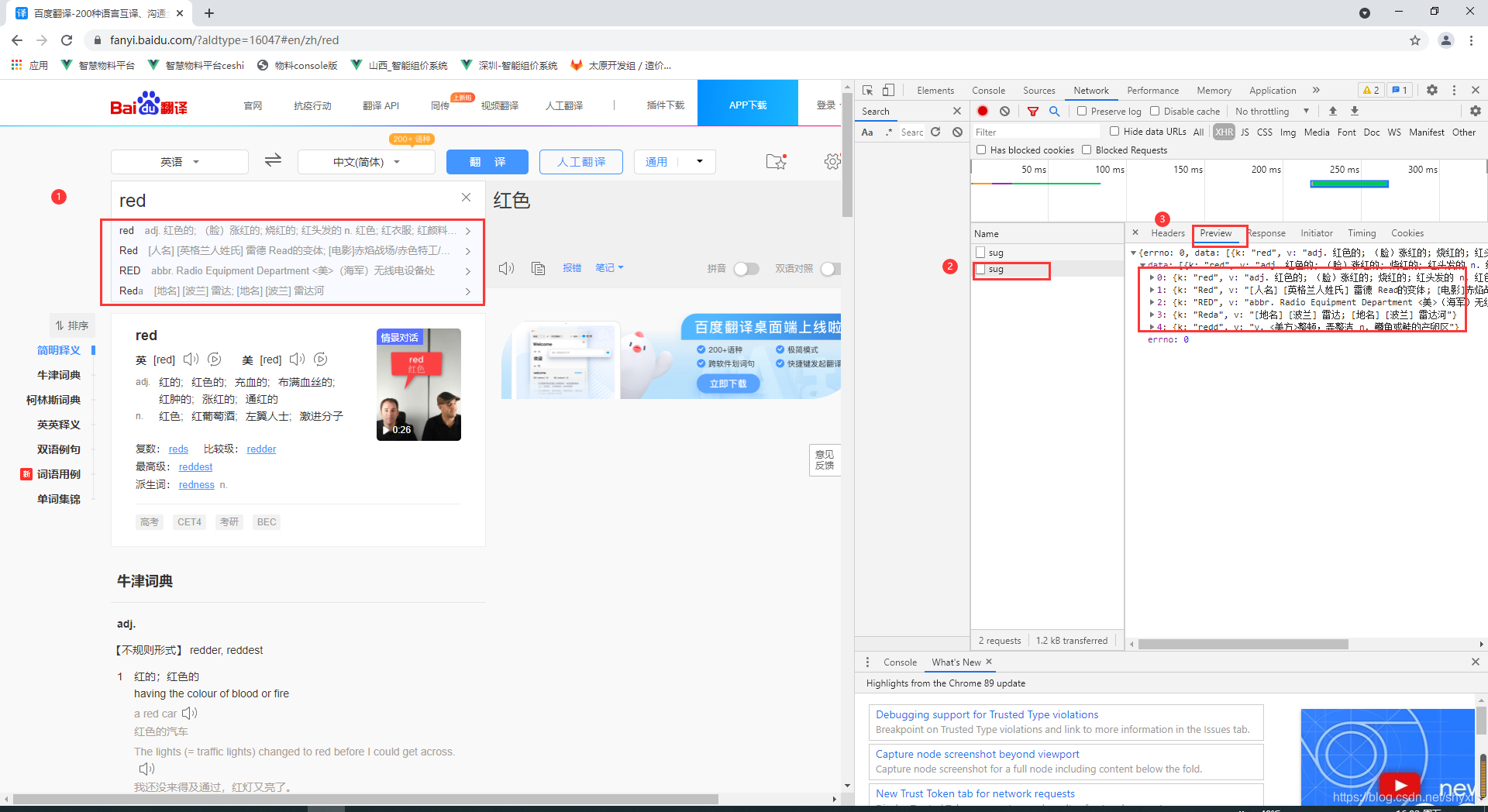Play the 情景对话 video thumbnail
This screenshot has width=1488, height=812.
[418, 385]
